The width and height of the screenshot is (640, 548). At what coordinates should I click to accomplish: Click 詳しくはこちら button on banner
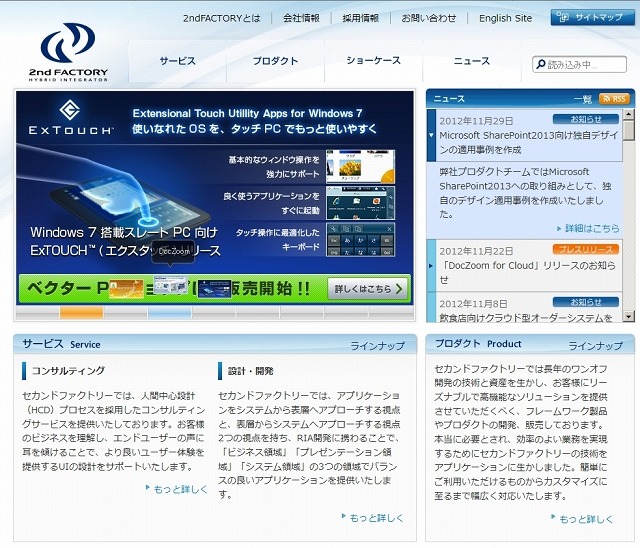(x=368, y=289)
